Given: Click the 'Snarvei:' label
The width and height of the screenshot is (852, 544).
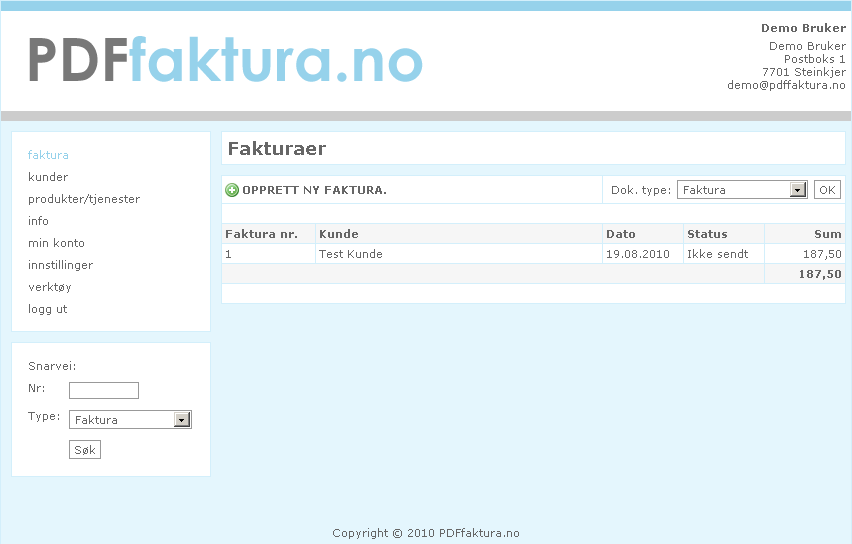Looking at the screenshot, I should click(52, 366).
